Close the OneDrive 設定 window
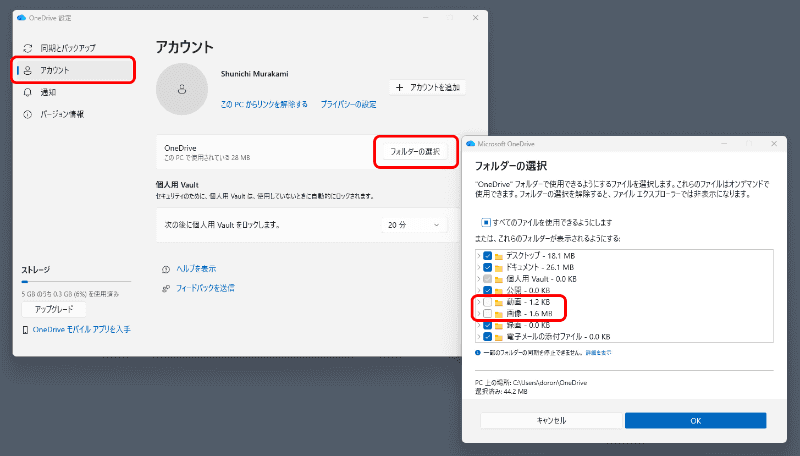Viewport: 800px width, 456px height. click(476, 18)
